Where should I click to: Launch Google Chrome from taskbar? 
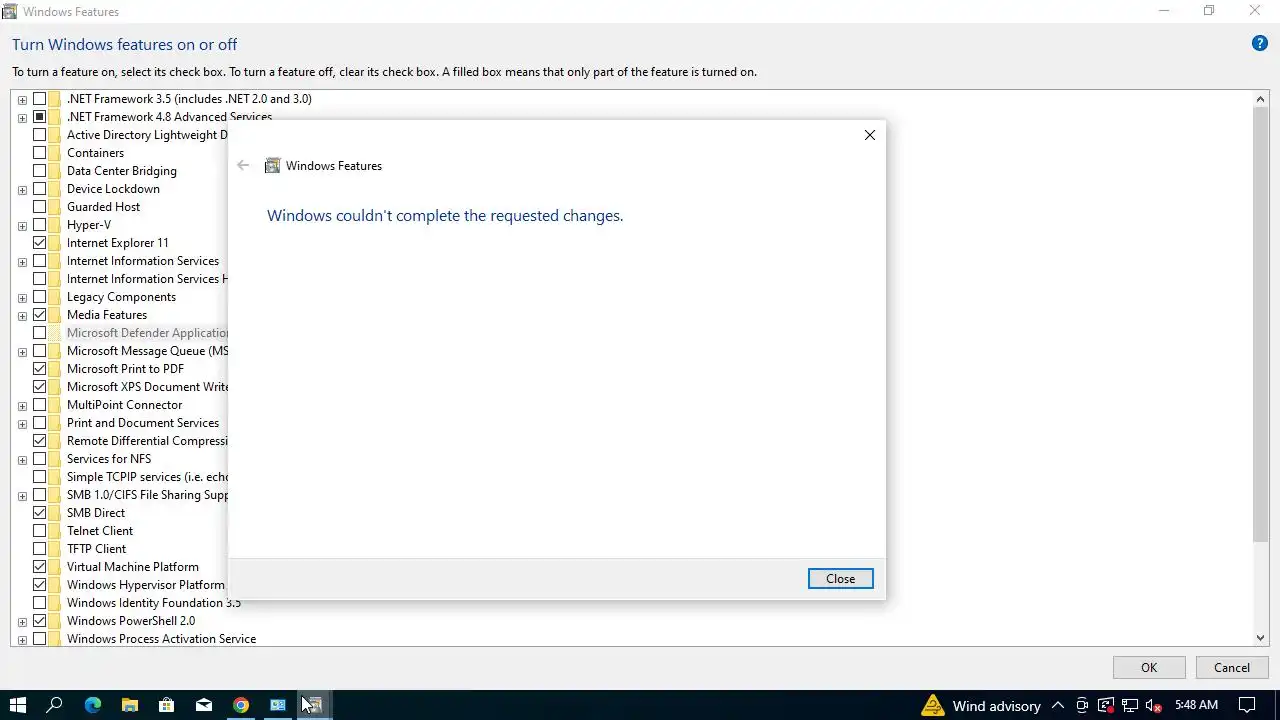[241, 705]
